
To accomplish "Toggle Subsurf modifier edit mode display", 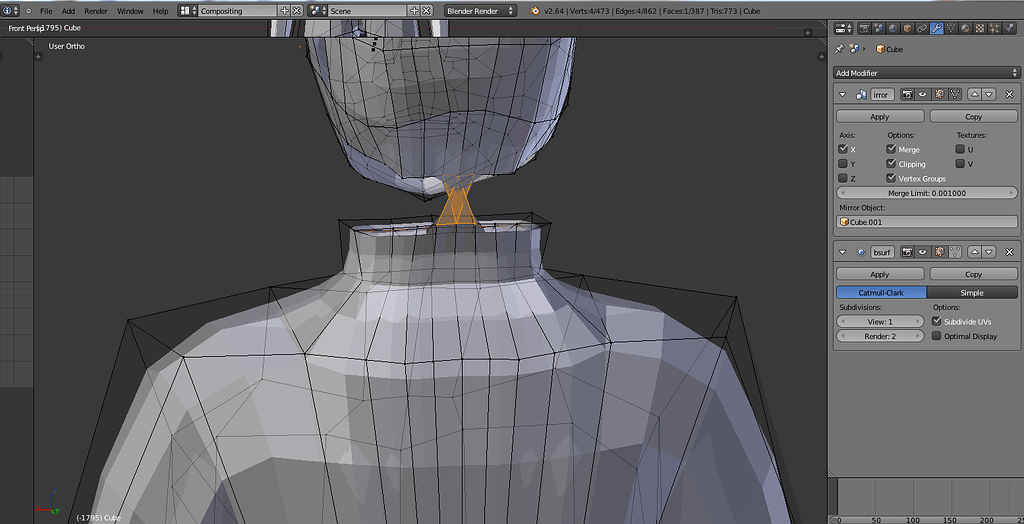I will pos(938,252).
